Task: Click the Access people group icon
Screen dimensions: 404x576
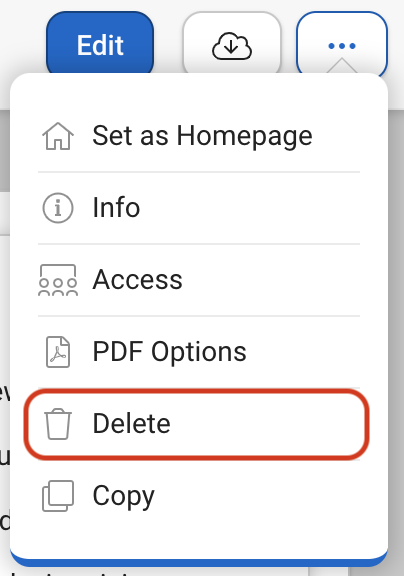Action: tap(58, 280)
